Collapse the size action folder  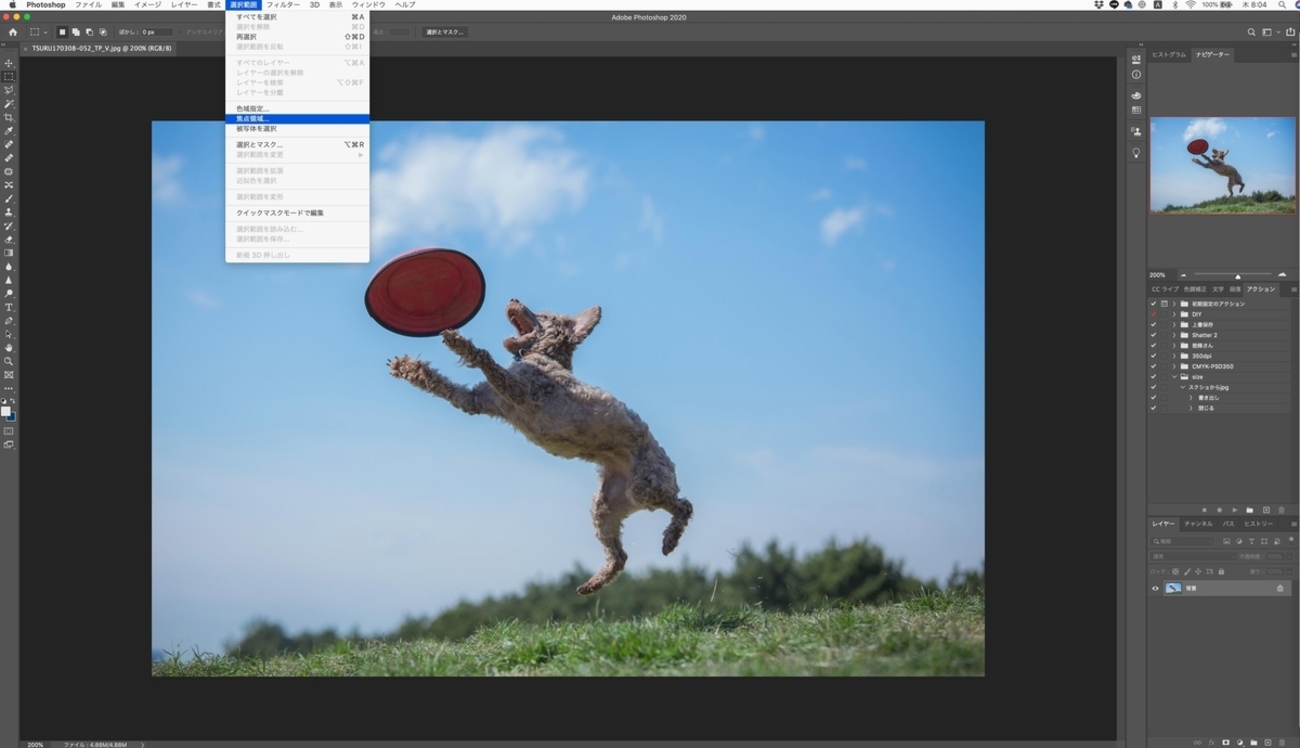[1174, 377]
